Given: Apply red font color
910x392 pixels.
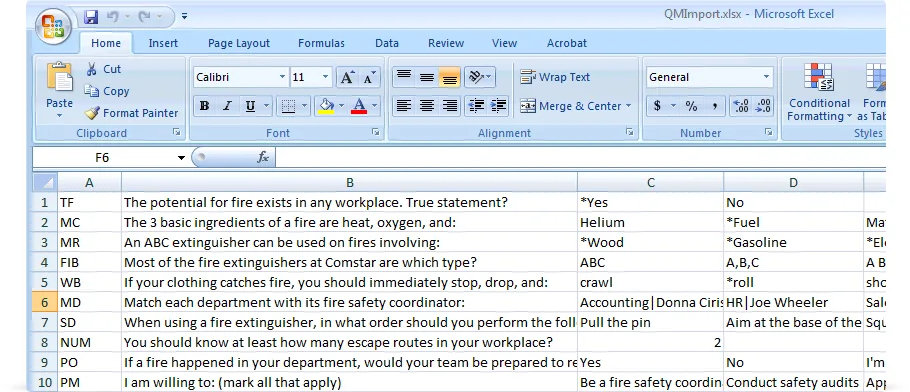Looking at the screenshot, I should click(359, 106).
